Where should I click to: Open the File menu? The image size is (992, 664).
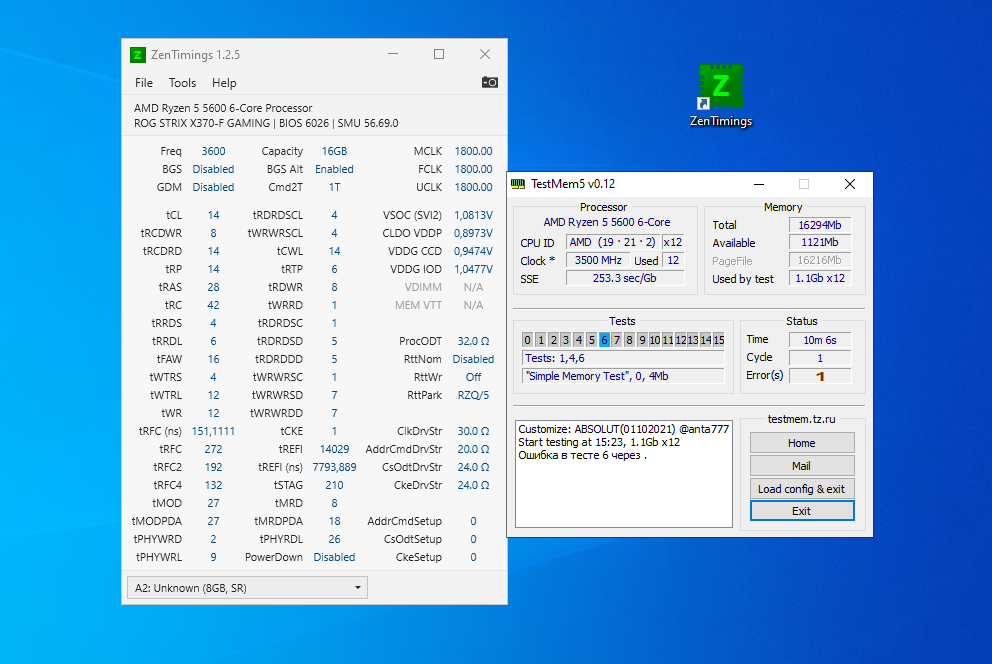(x=144, y=83)
